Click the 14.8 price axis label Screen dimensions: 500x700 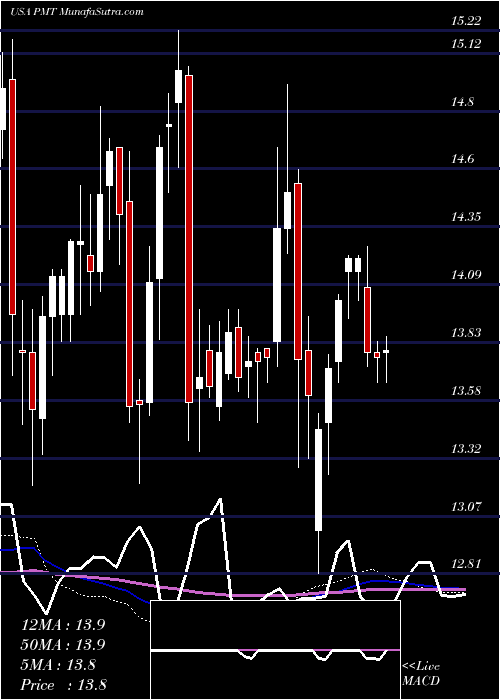tap(462, 102)
